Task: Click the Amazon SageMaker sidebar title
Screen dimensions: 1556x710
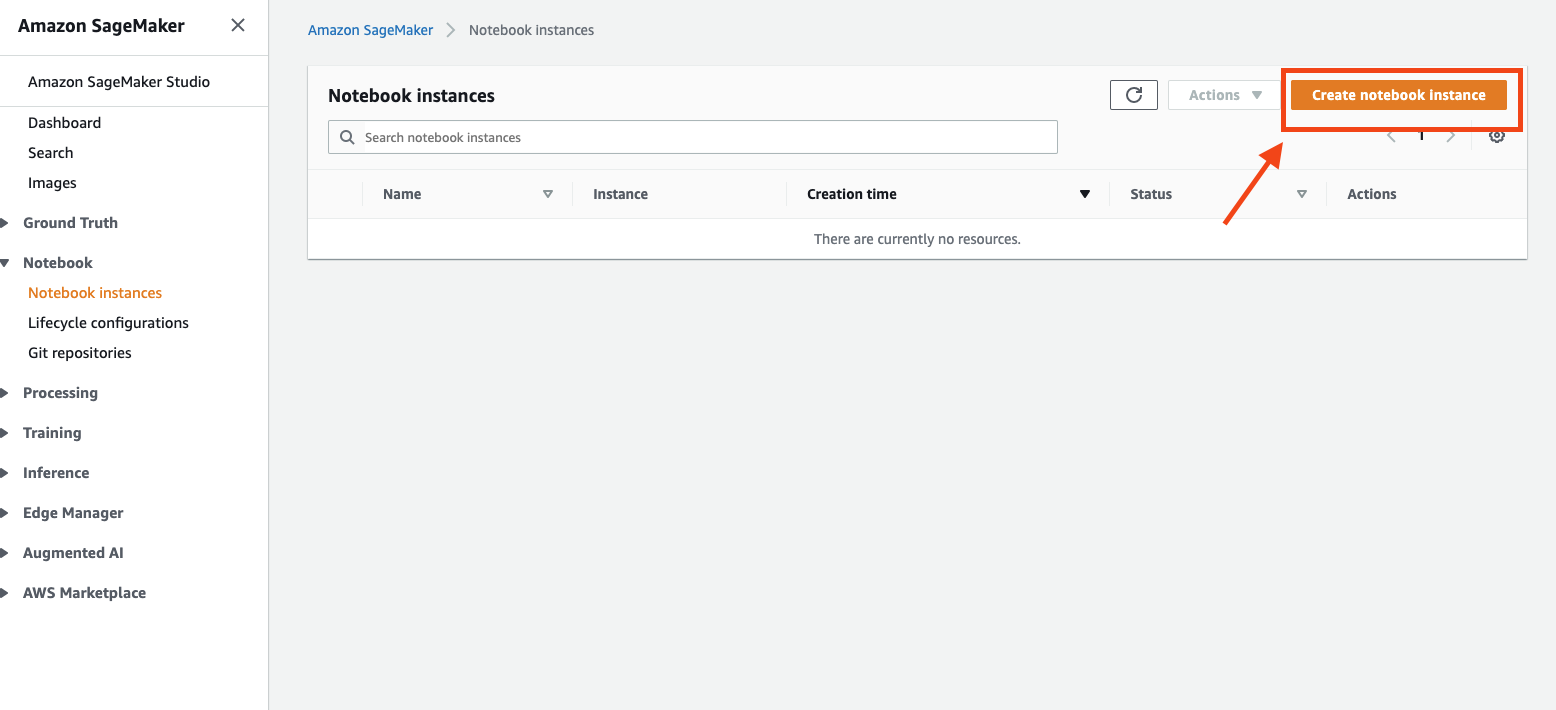Action: coord(101,26)
